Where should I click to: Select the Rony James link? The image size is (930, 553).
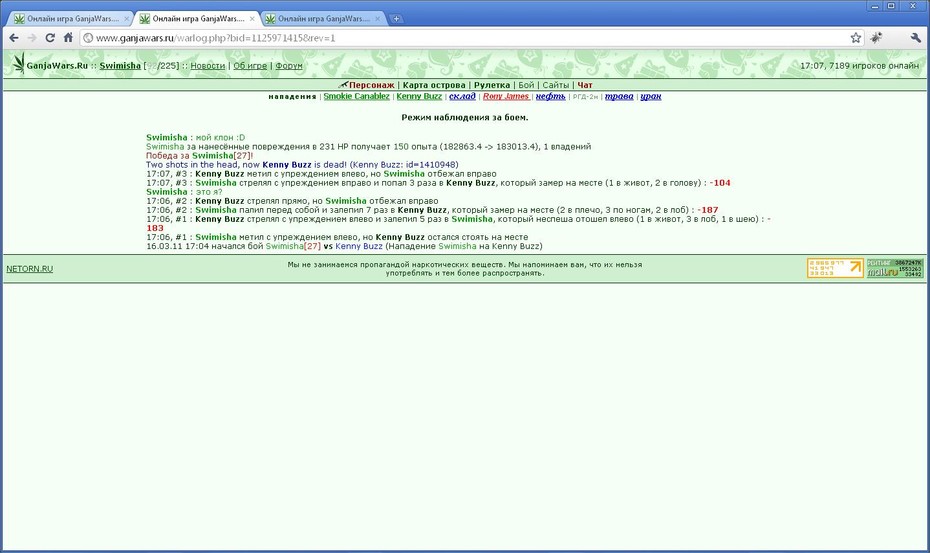click(x=506, y=96)
